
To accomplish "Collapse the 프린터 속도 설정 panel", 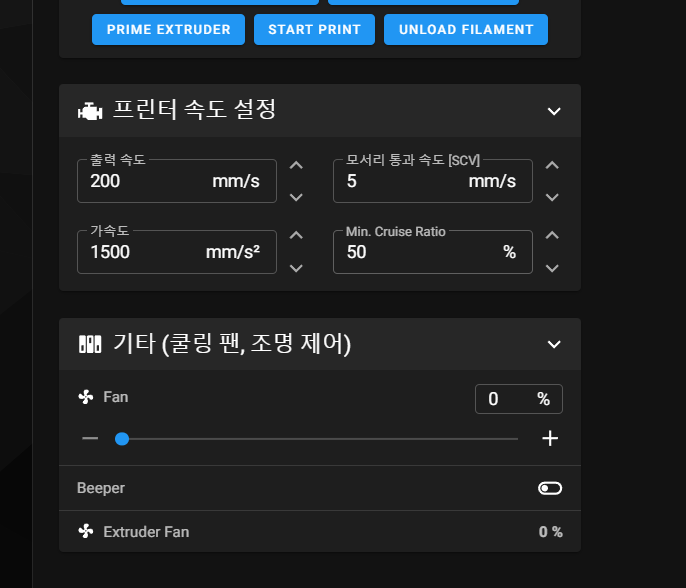I will click(x=554, y=111).
